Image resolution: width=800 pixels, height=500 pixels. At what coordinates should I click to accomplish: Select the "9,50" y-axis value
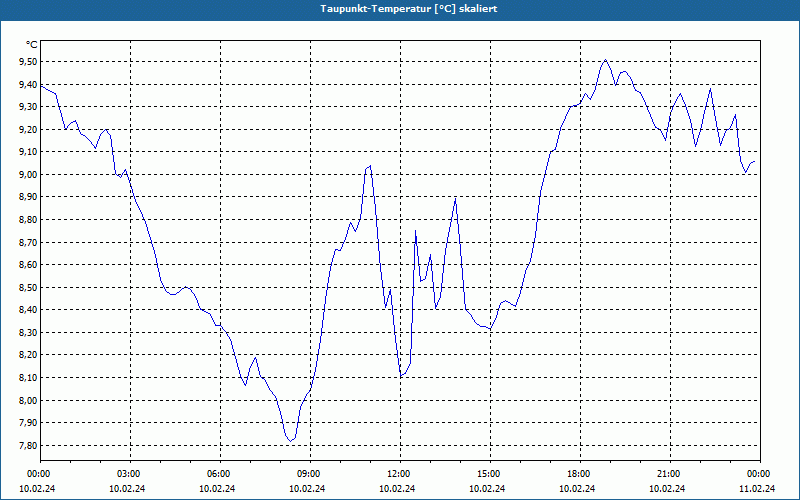pyautogui.click(x=29, y=62)
